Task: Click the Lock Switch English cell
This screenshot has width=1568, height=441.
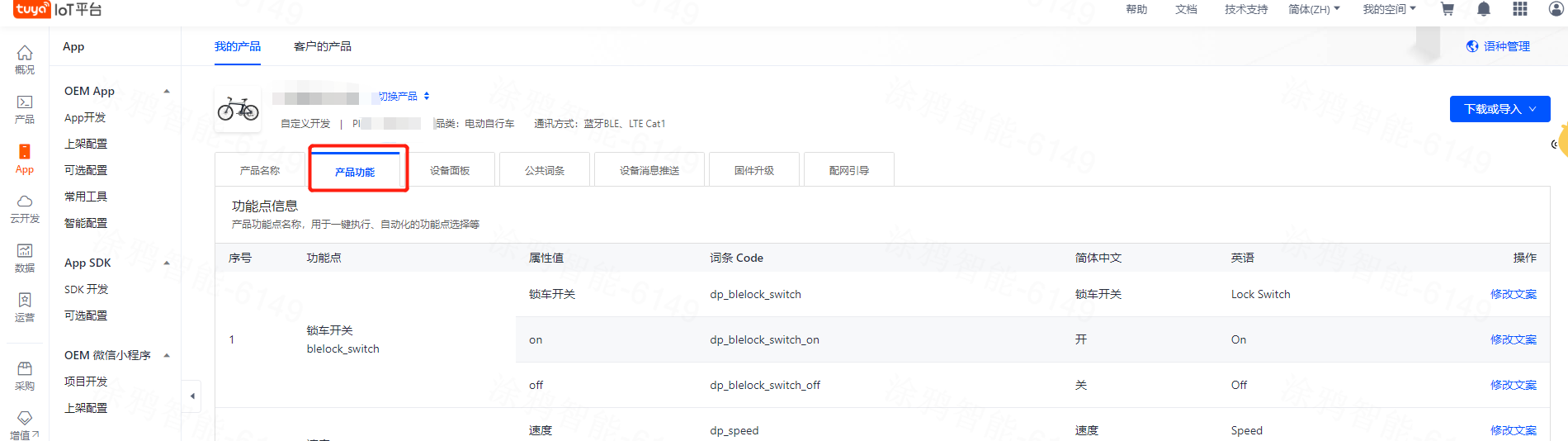Action: point(1260,294)
